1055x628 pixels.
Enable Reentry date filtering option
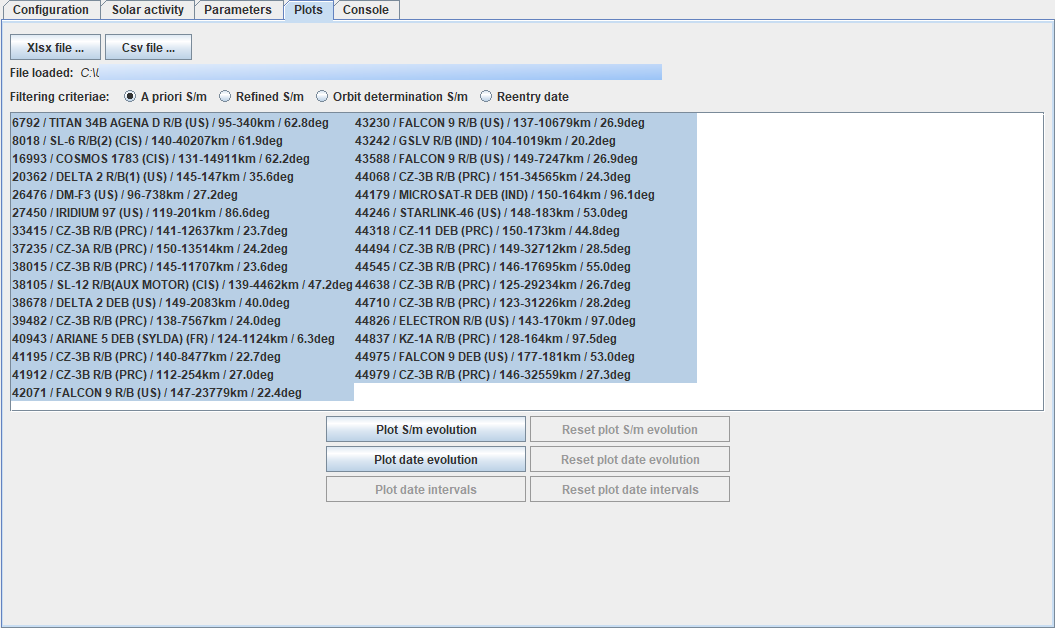pyautogui.click(x=487, y=97)
